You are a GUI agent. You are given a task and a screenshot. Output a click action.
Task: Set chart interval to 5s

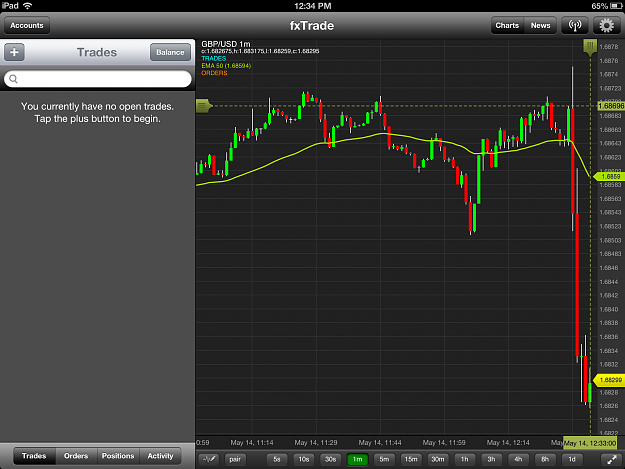point(277,459)
